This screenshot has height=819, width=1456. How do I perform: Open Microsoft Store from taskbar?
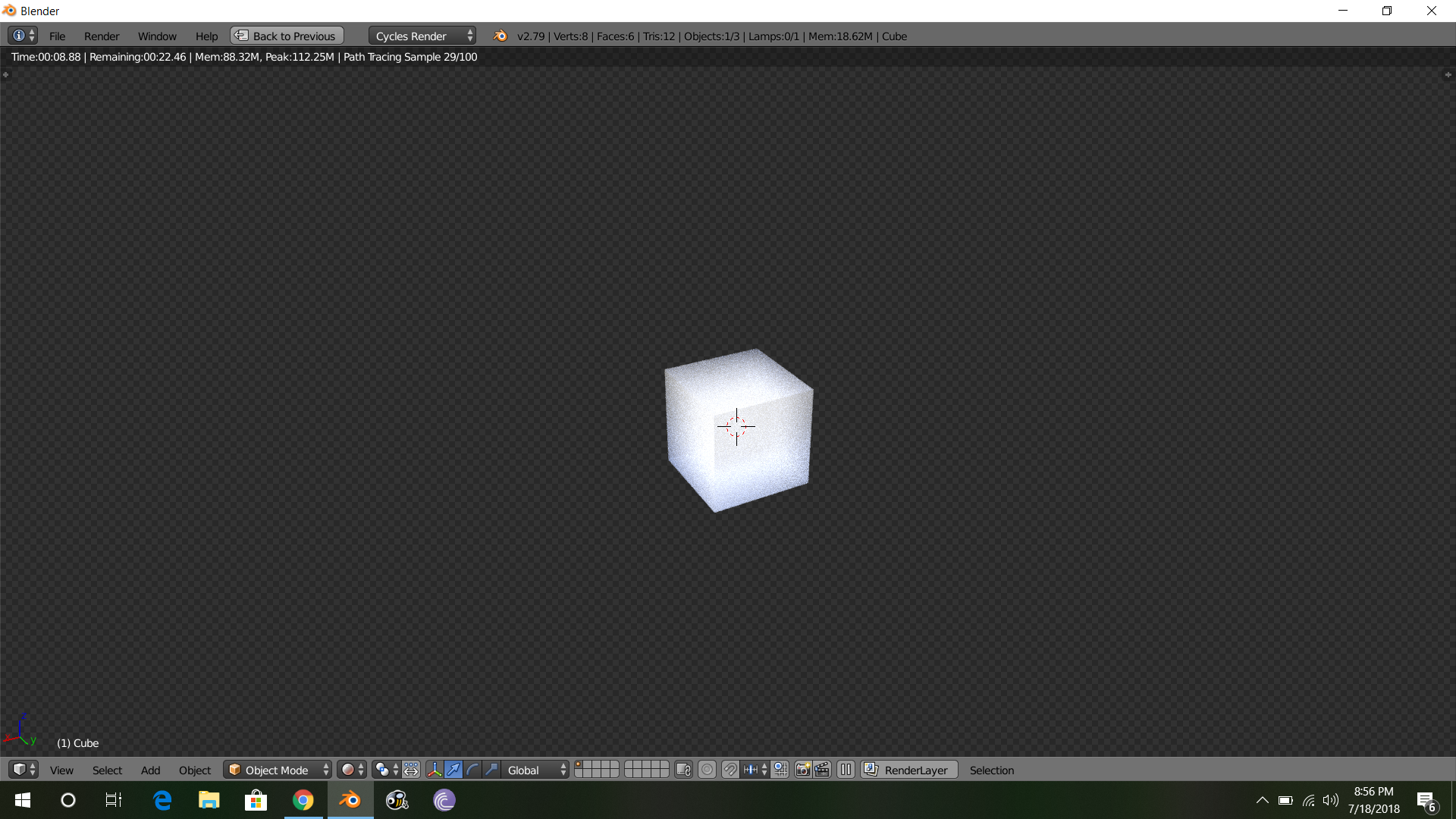256,800
